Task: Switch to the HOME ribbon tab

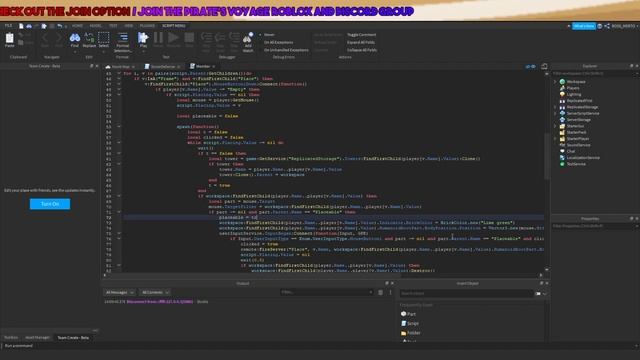Action: tap(77, 26)
